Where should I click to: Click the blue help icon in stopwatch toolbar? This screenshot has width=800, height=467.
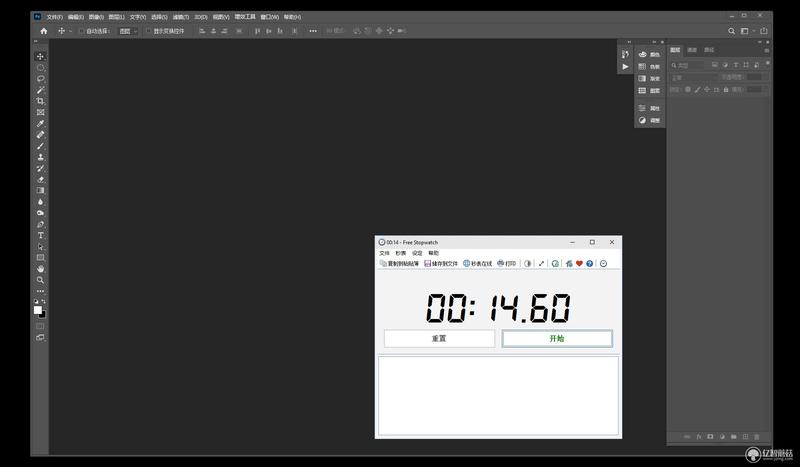(590, 263)
